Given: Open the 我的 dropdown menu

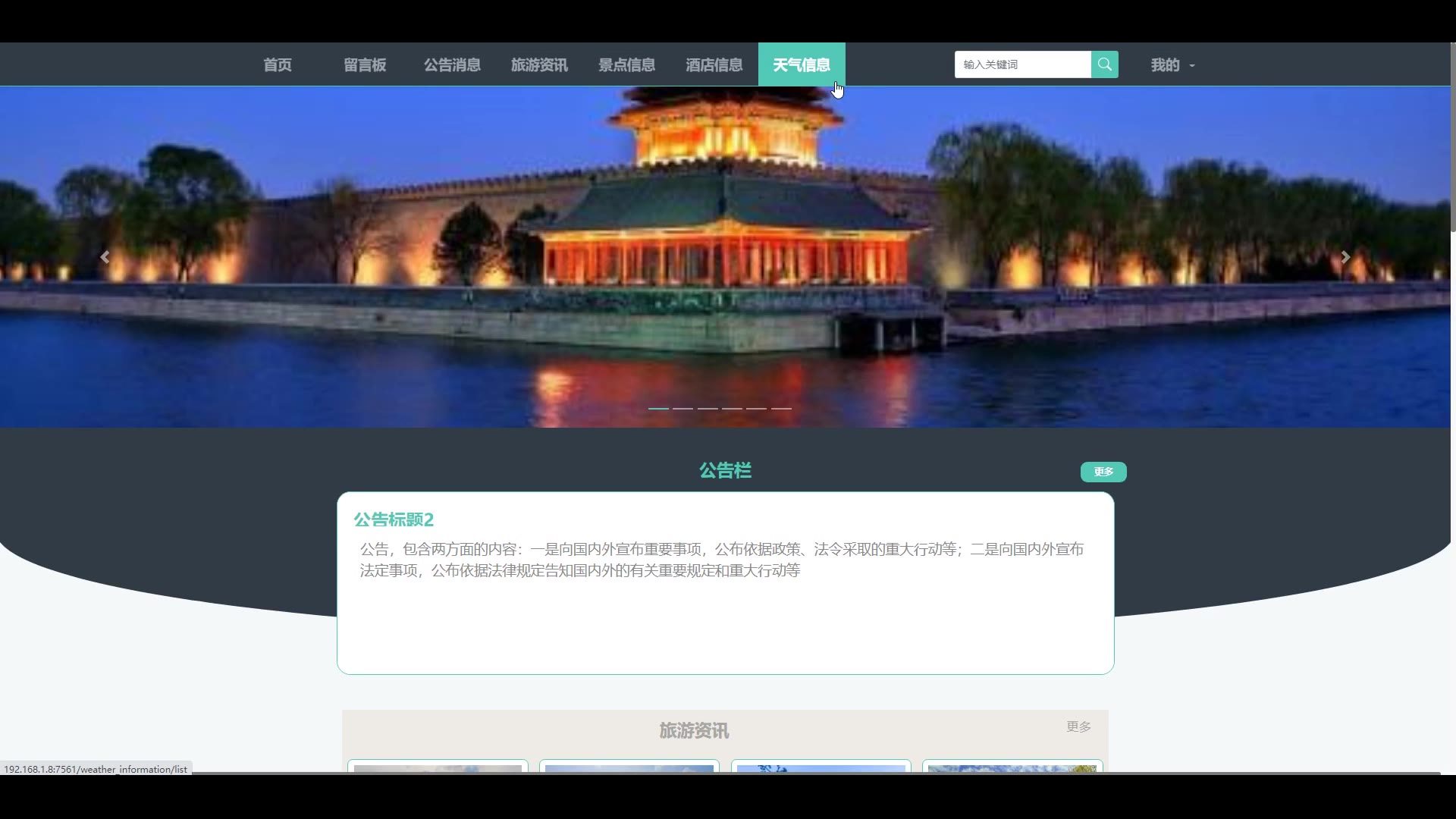Looking at the screenshot, I should tap(1172, 64).
